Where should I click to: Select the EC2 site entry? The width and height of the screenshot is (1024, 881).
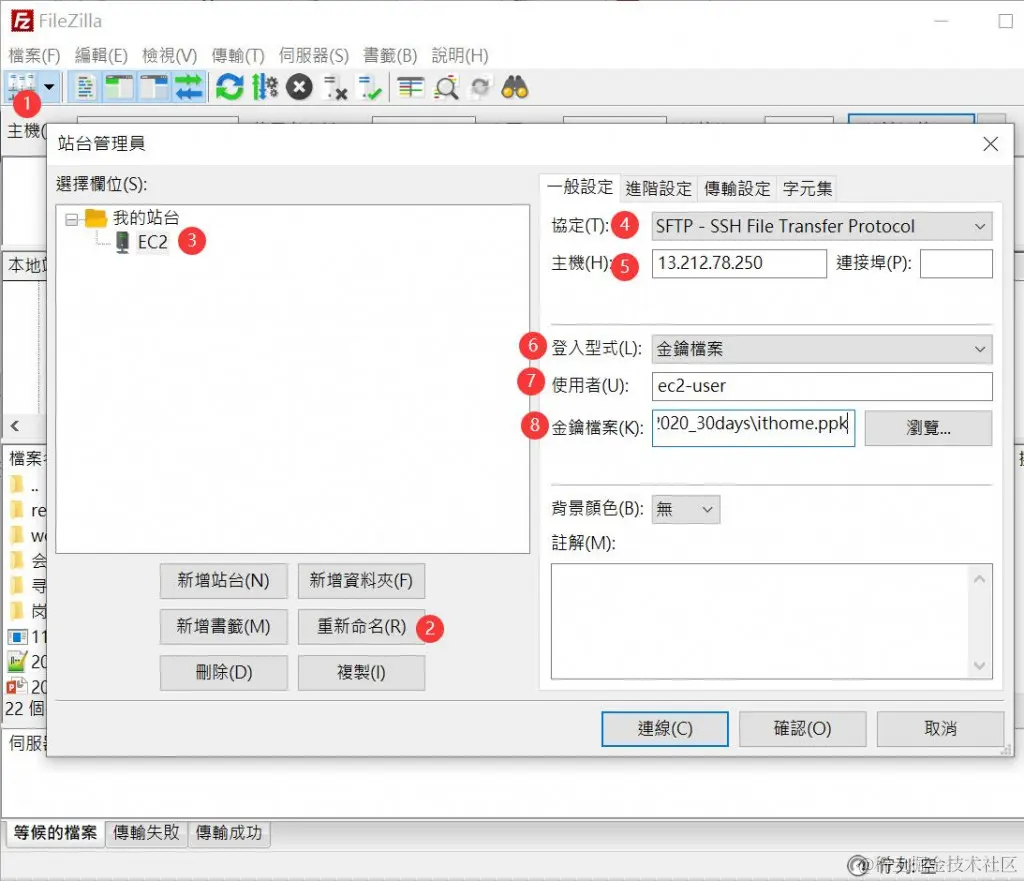(152, 242)
